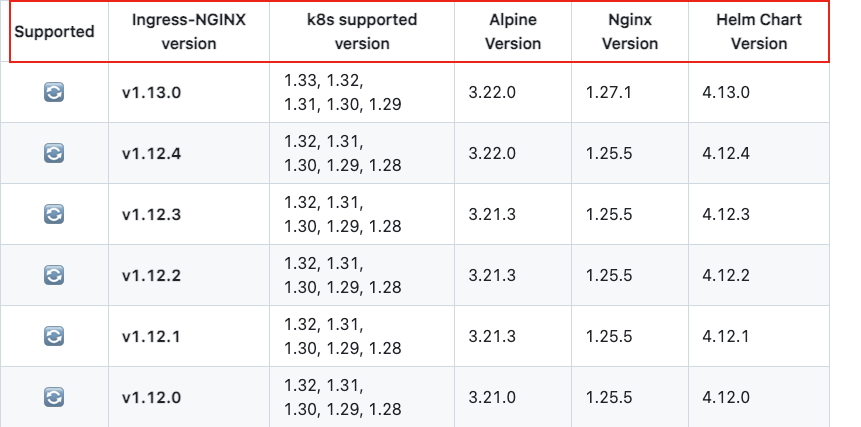Click Helm Chart version 4.12.2
This screenshot has width=861, height=427.
[x=726, y=275]
